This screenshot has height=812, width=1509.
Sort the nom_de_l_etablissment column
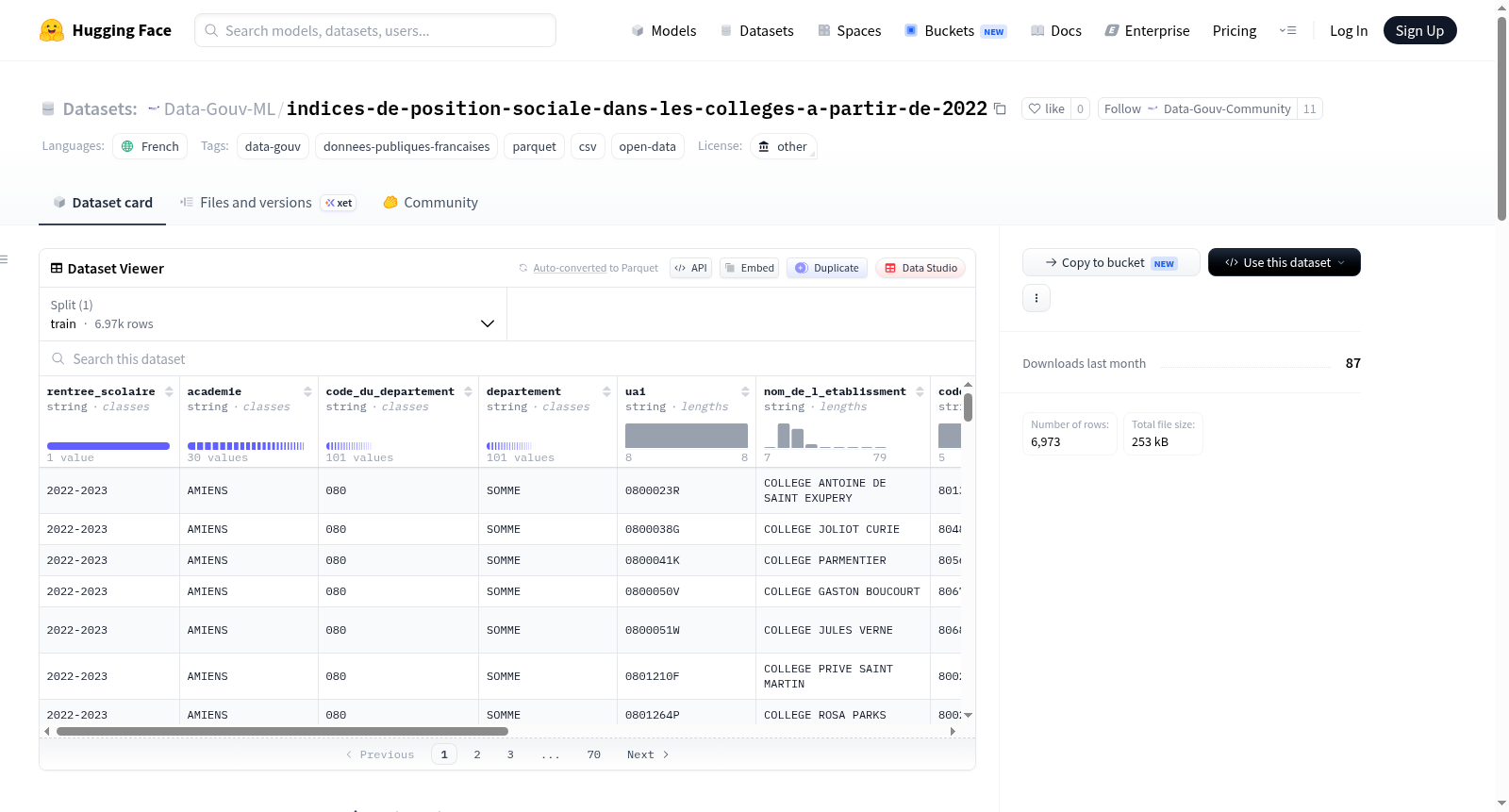(x=920, y=391)
